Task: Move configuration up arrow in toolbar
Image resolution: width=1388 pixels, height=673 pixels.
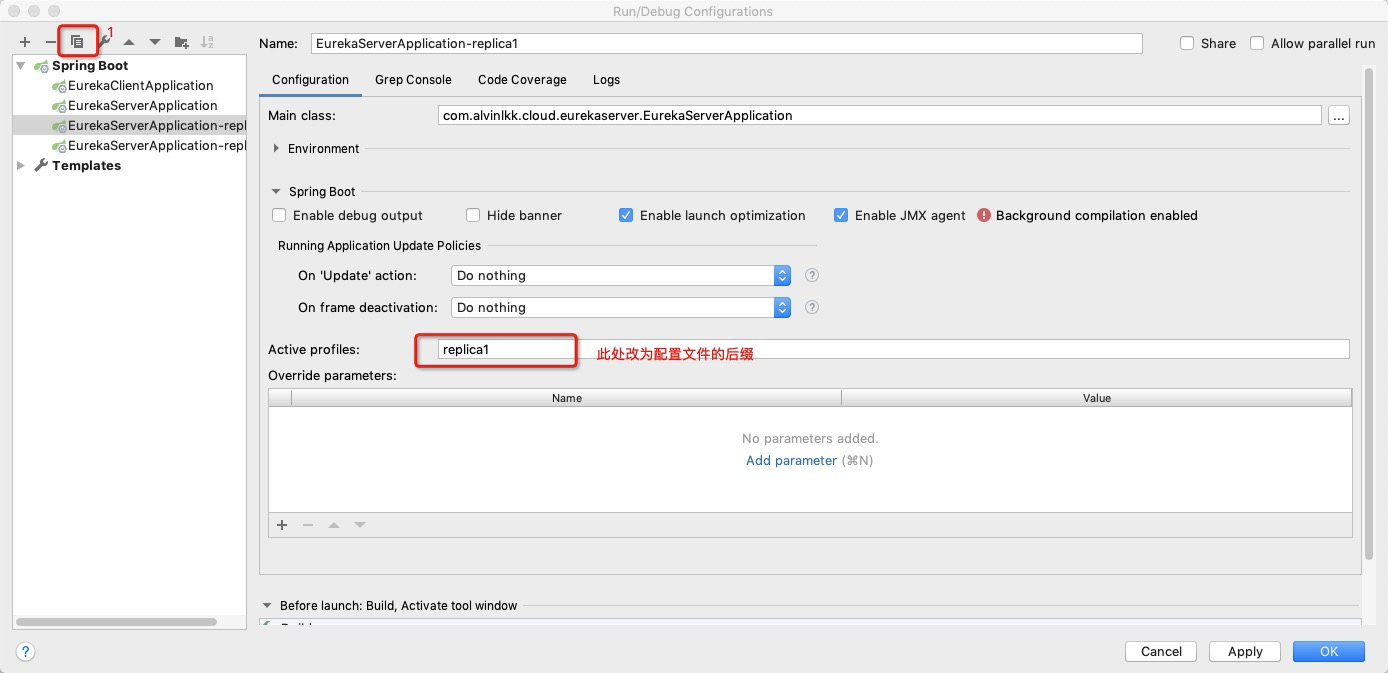Action: coord(129,42)
